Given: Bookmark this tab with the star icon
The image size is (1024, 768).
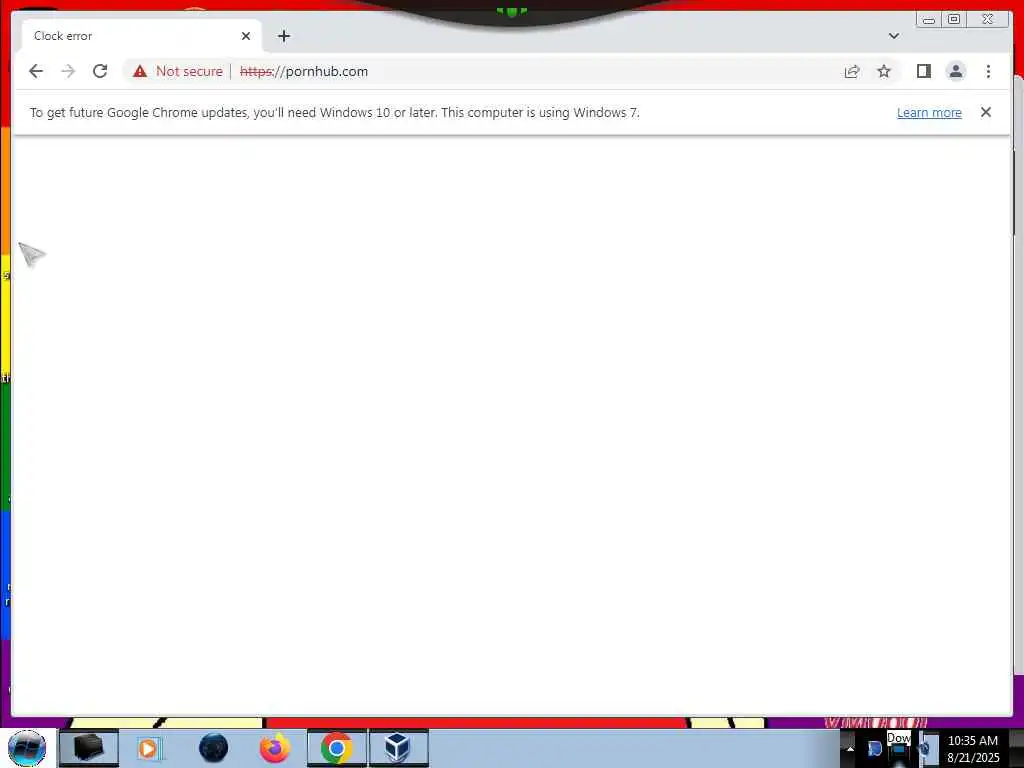Looking at the screenshot, I should [x=884, y=71].
